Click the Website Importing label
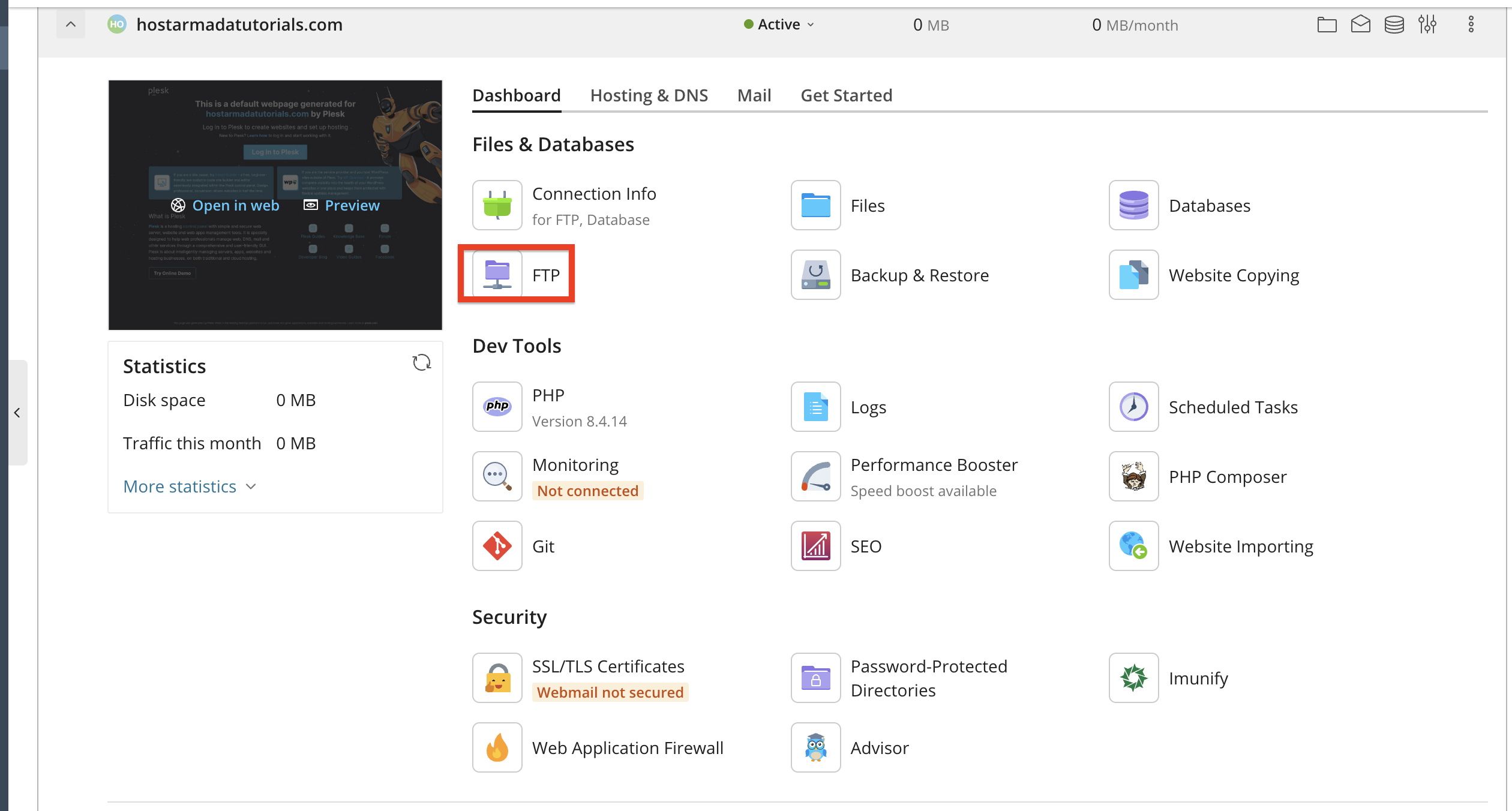1512x811 pixels. (1241, 546)
